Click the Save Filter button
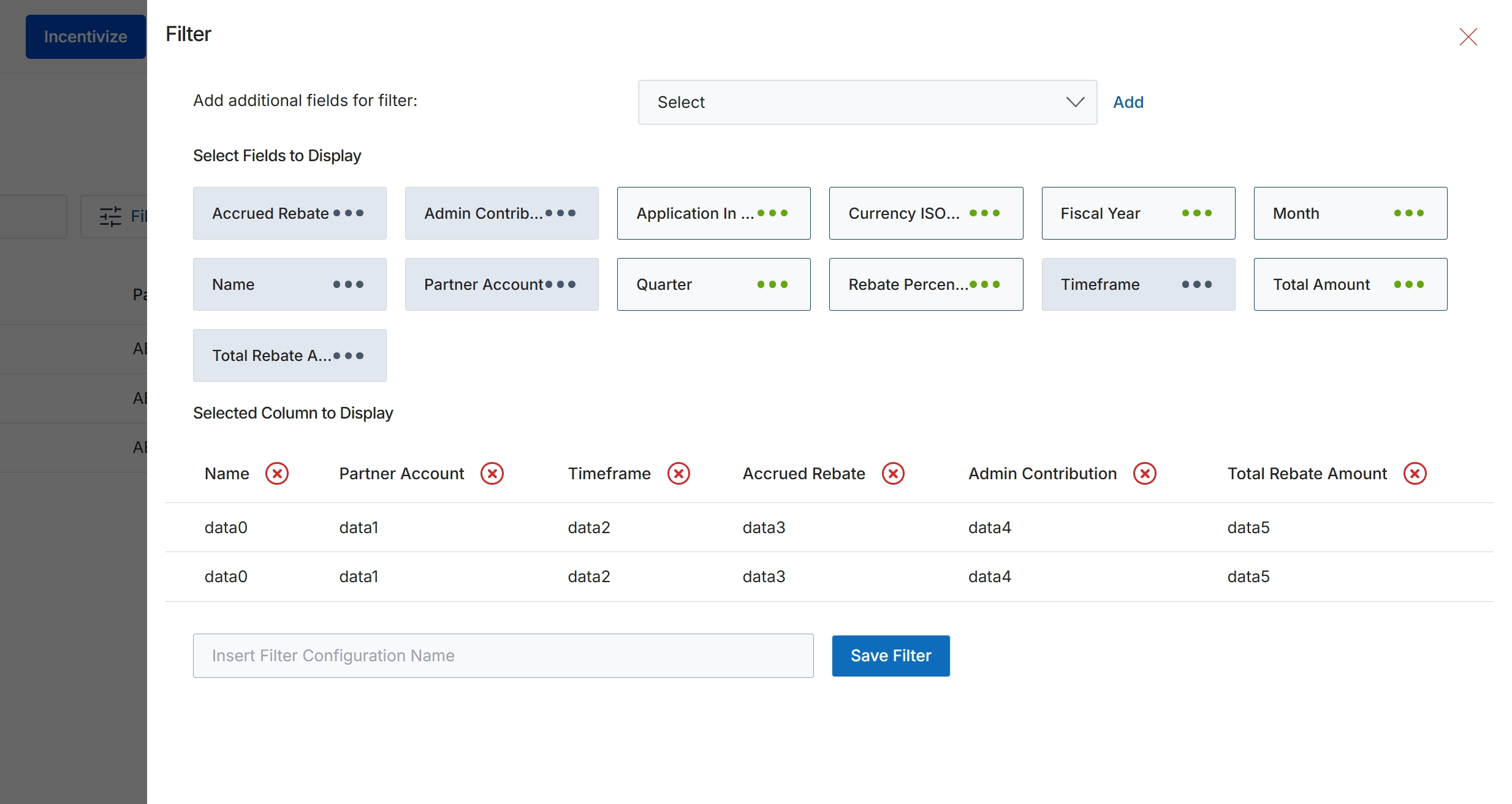This screenshot has width=1512, height=804. point(891,656)
